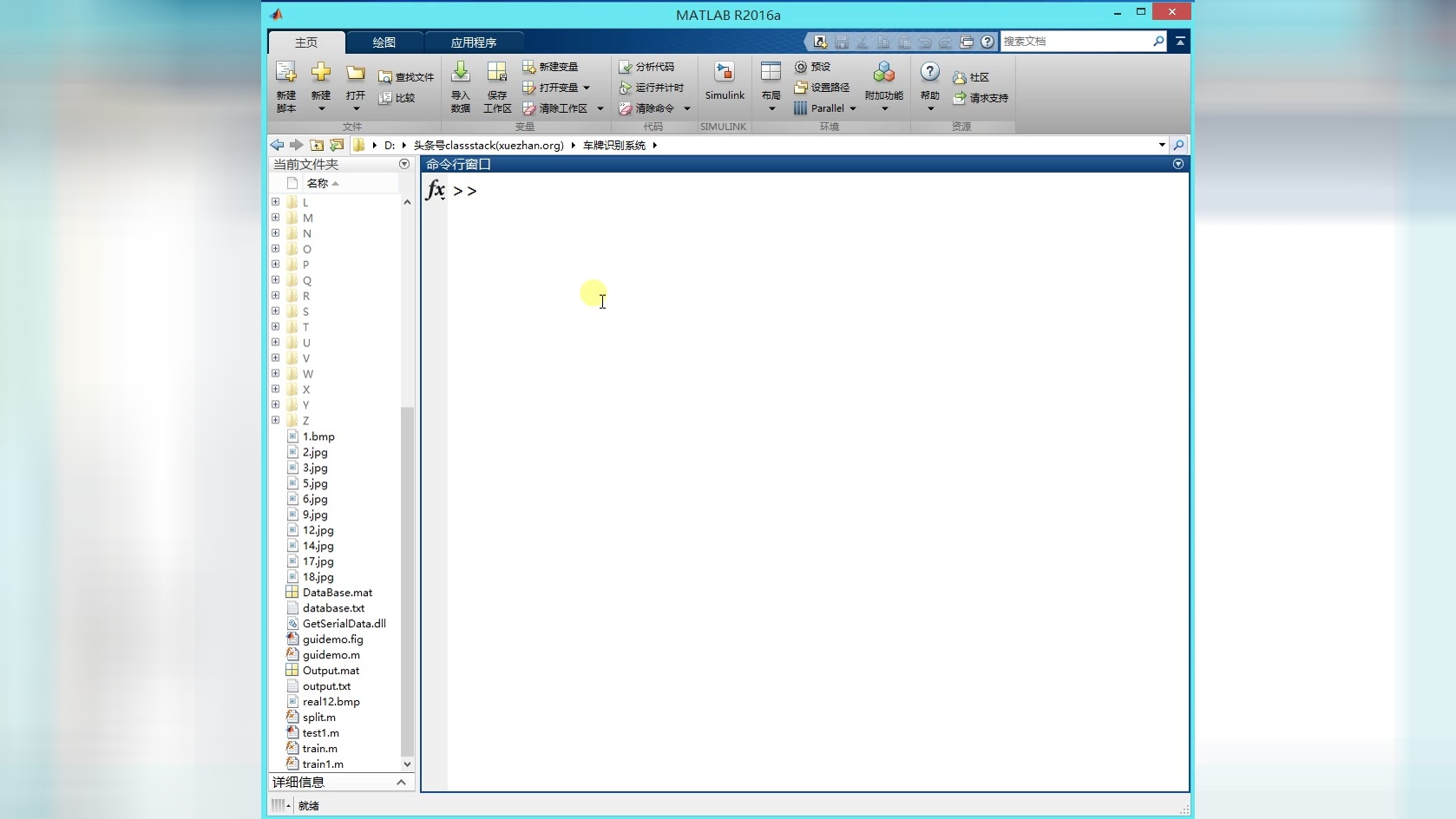
Task: Click the forward arrow in address bar
Action: tap(297, 145)
